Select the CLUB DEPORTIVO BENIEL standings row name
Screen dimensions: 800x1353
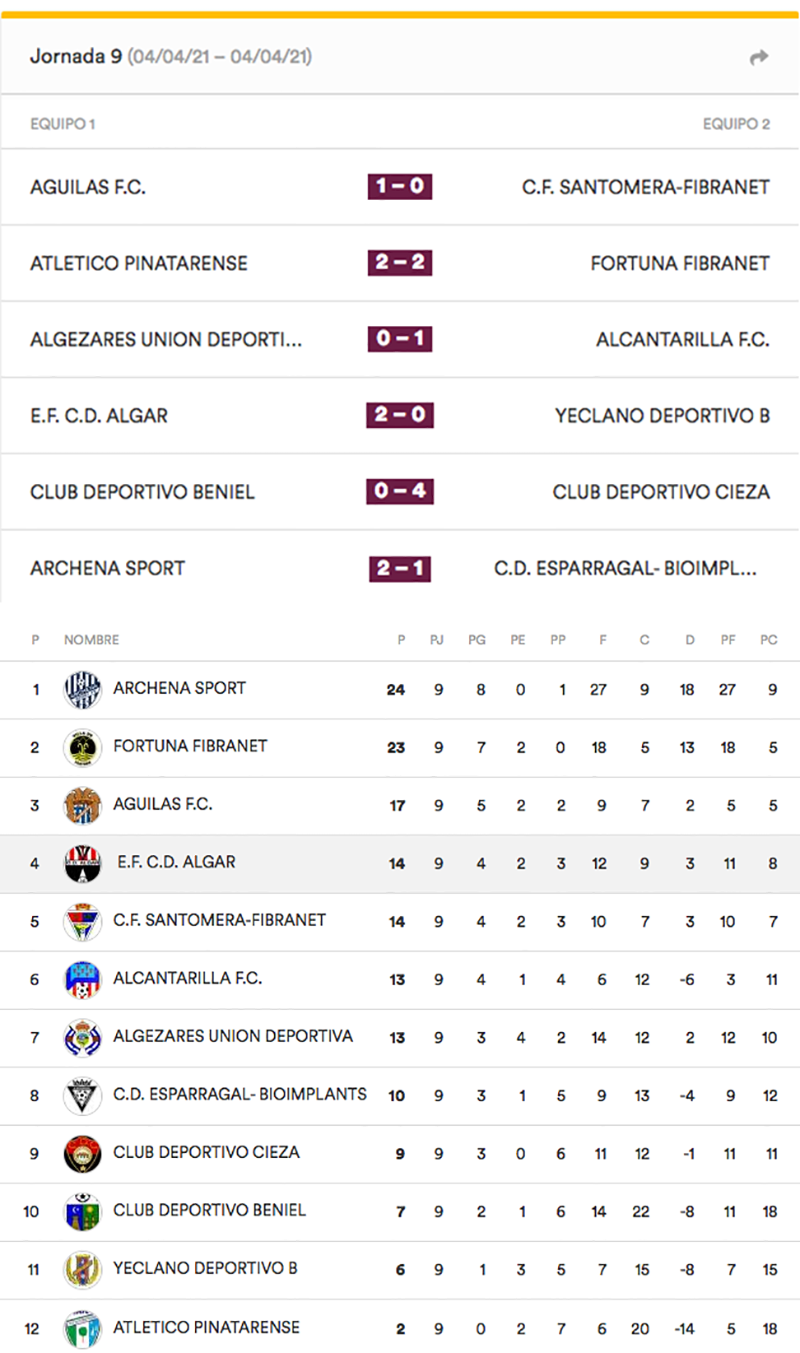tap(210, 1210)
